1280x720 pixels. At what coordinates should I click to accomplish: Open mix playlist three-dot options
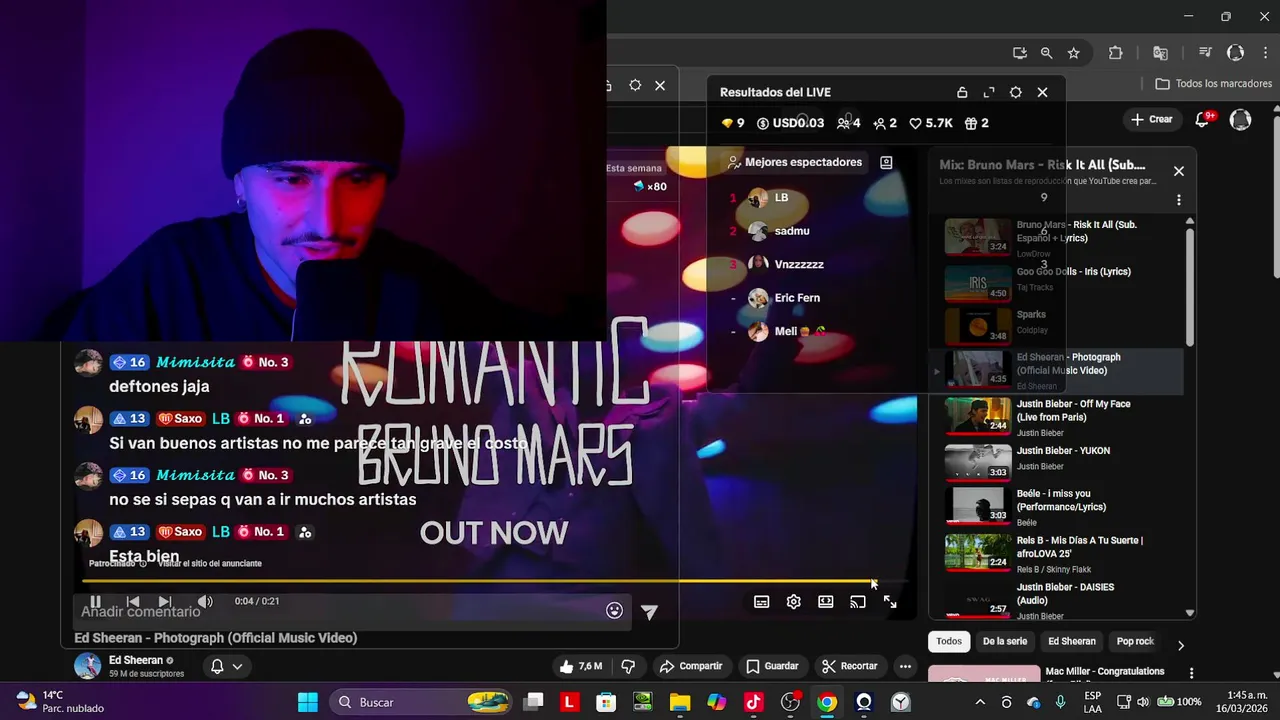(1178, 200)
